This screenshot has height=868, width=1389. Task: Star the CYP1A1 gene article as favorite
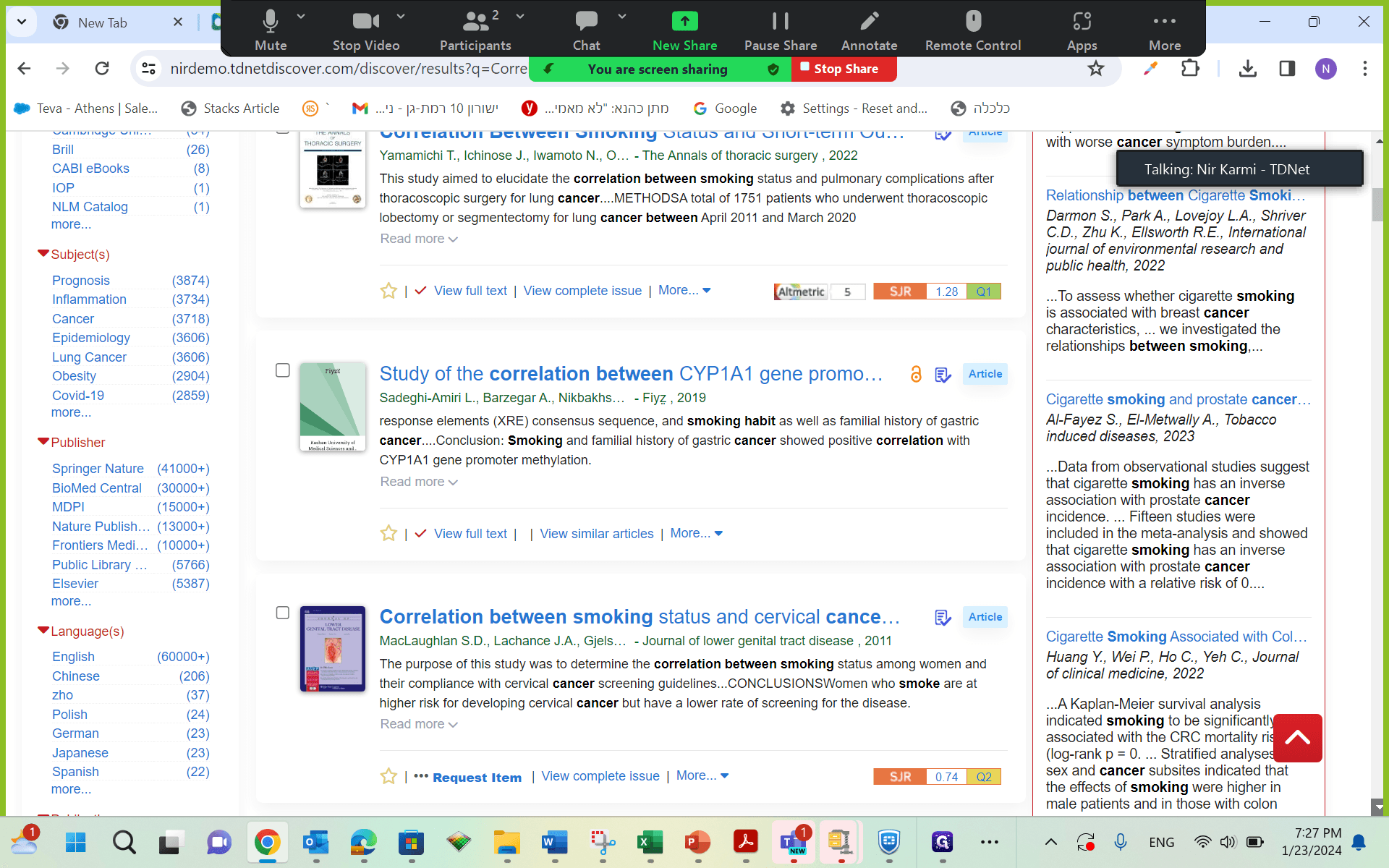(388, 533)
